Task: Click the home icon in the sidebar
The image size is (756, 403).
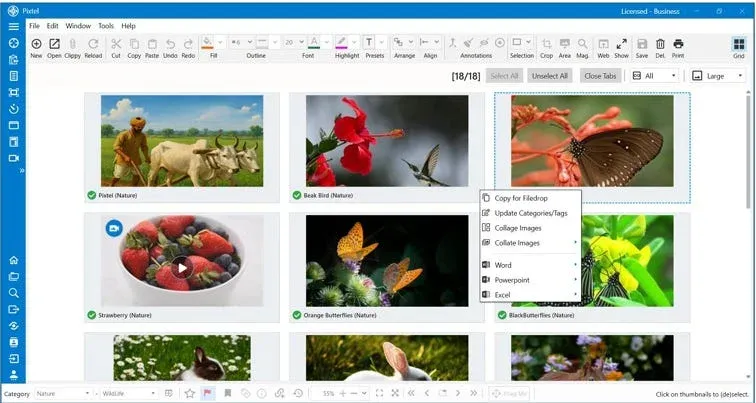Action: tap(14, 260)
